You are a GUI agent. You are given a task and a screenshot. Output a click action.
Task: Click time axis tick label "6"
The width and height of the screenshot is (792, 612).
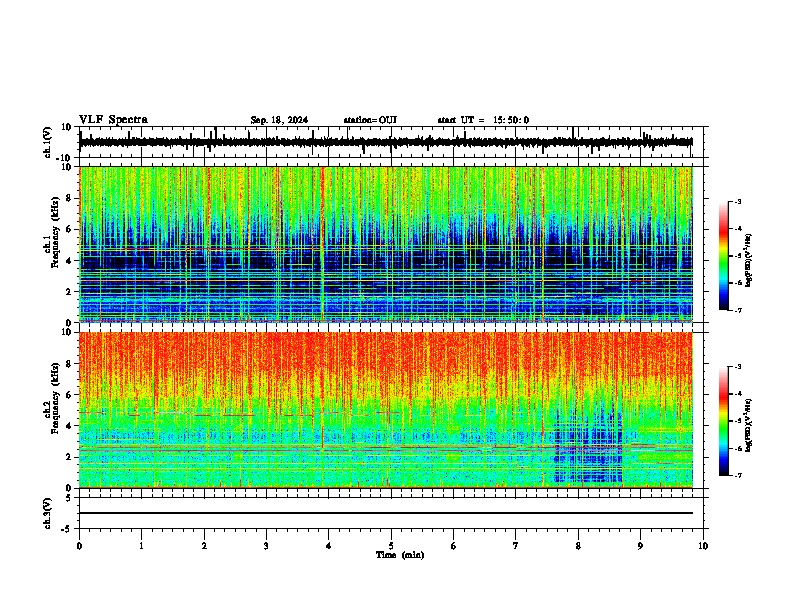click(x=454, y=546)
